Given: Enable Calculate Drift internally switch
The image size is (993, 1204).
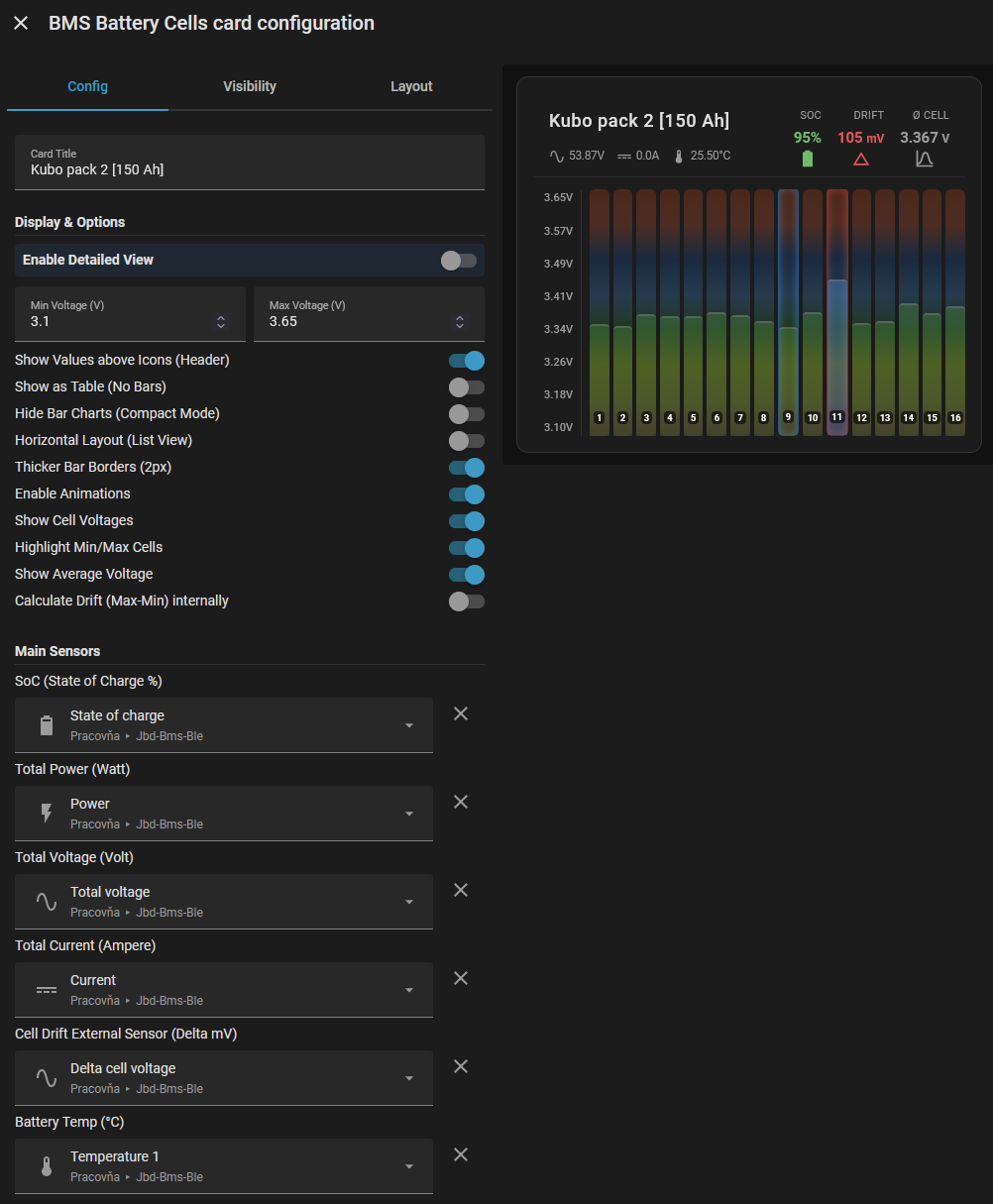Looking at the screenshot, I should pos(467,602).
